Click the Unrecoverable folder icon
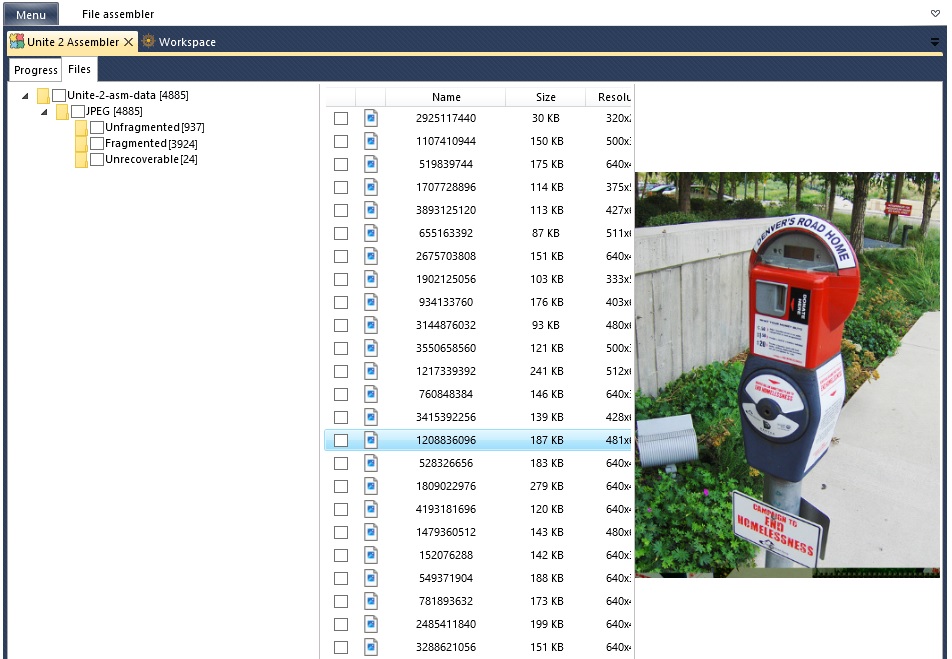The image size is (952, 659). (x=81, y=160)
